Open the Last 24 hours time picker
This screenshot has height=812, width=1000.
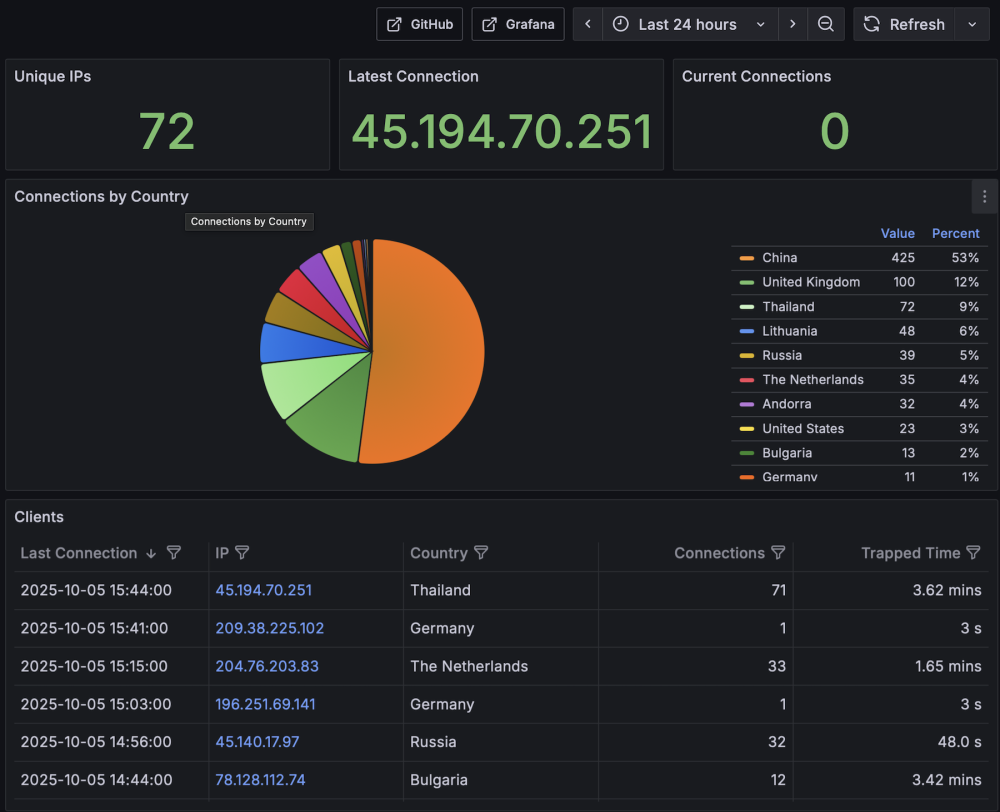pos(687,24)
